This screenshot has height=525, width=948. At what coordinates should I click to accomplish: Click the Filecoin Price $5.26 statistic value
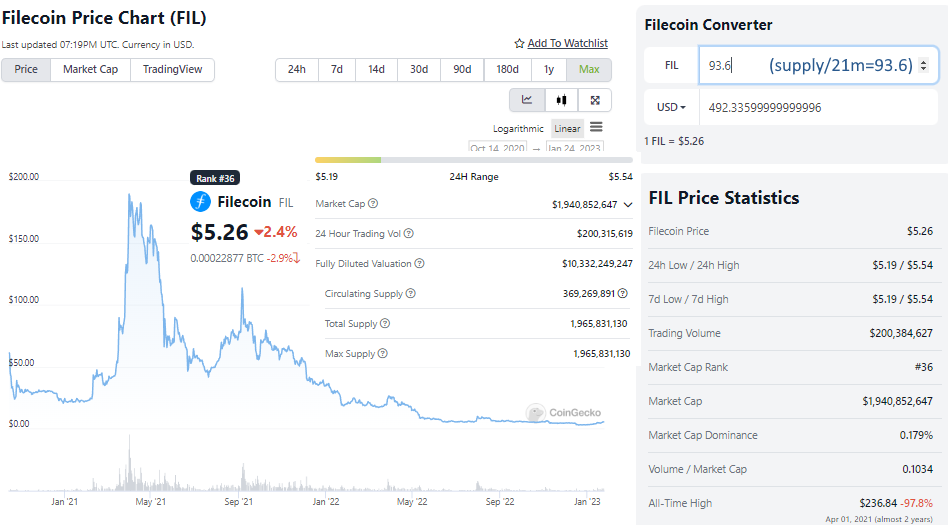point(920,231)
